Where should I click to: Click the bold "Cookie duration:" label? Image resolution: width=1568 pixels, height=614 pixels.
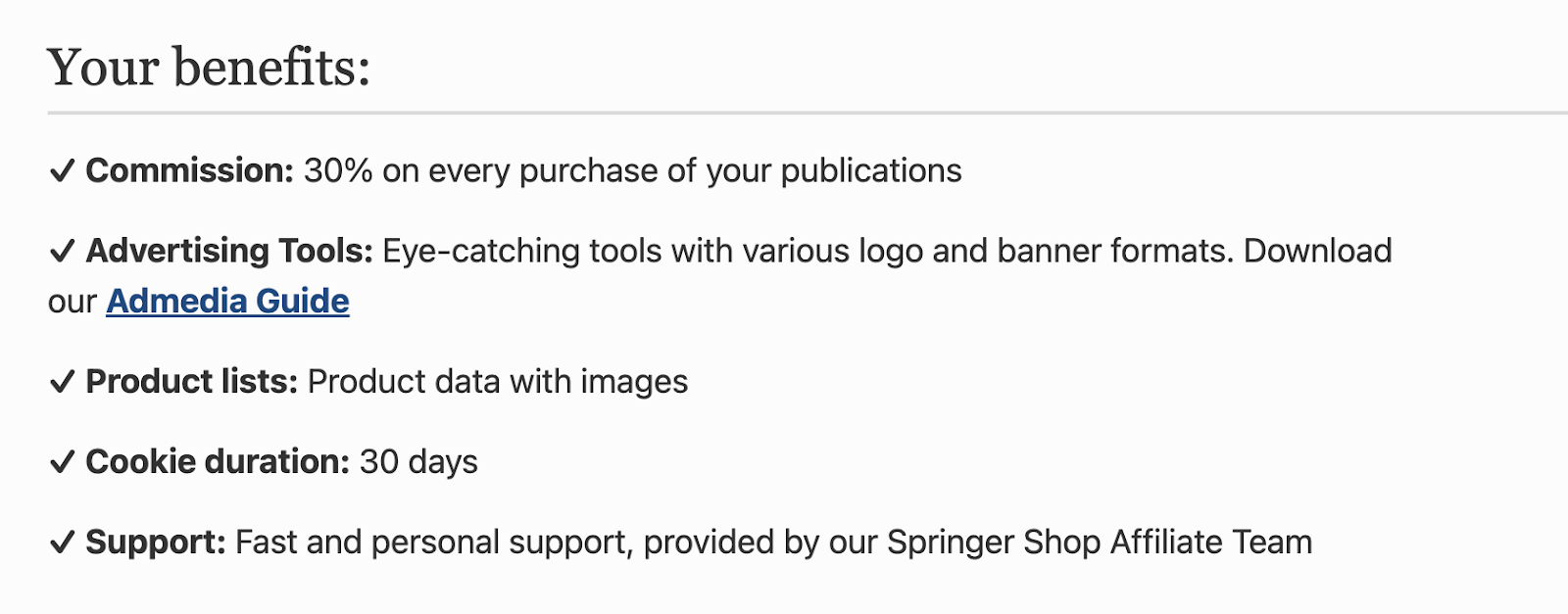point(218,462)
